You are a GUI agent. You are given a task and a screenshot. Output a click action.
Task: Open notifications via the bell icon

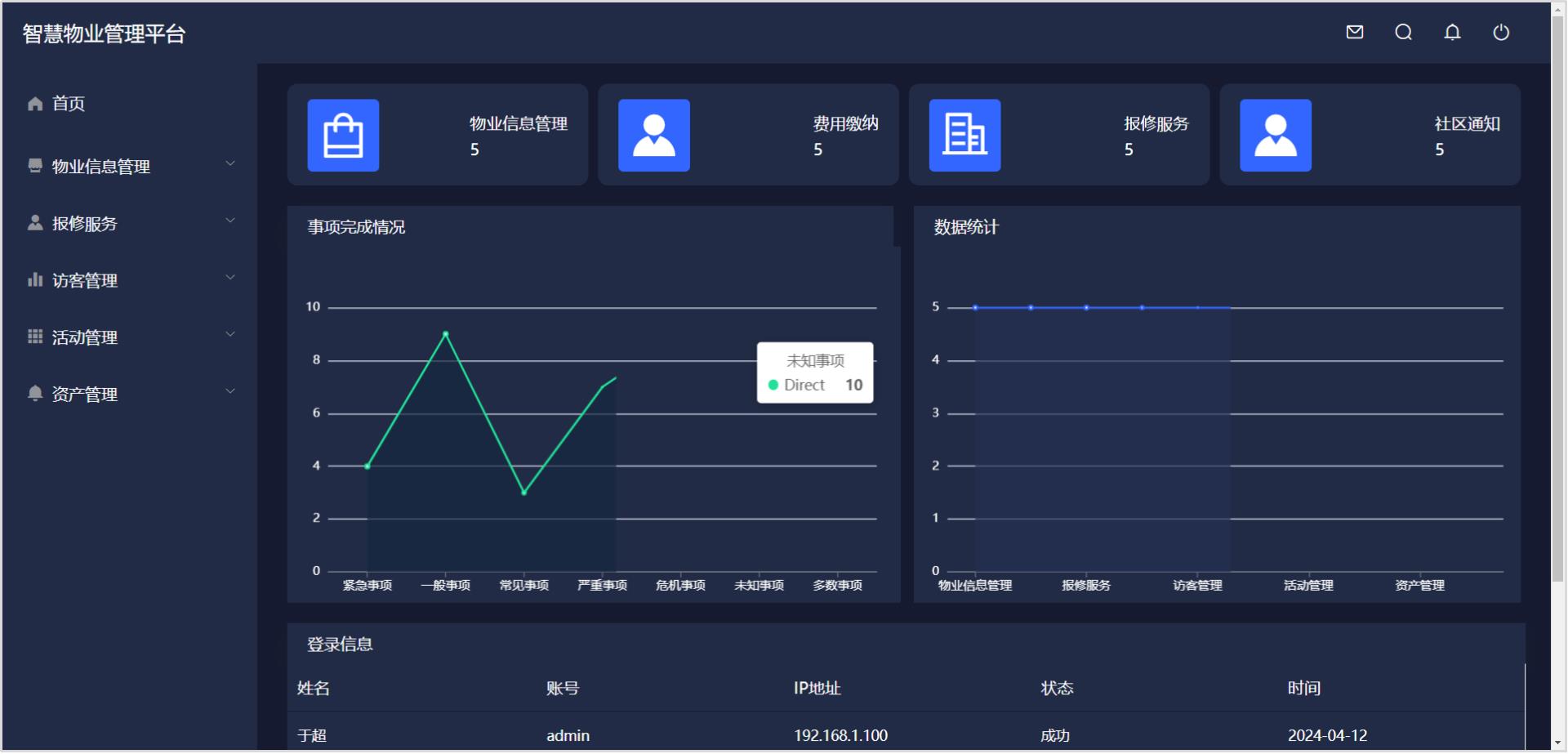click(1452, 33)
